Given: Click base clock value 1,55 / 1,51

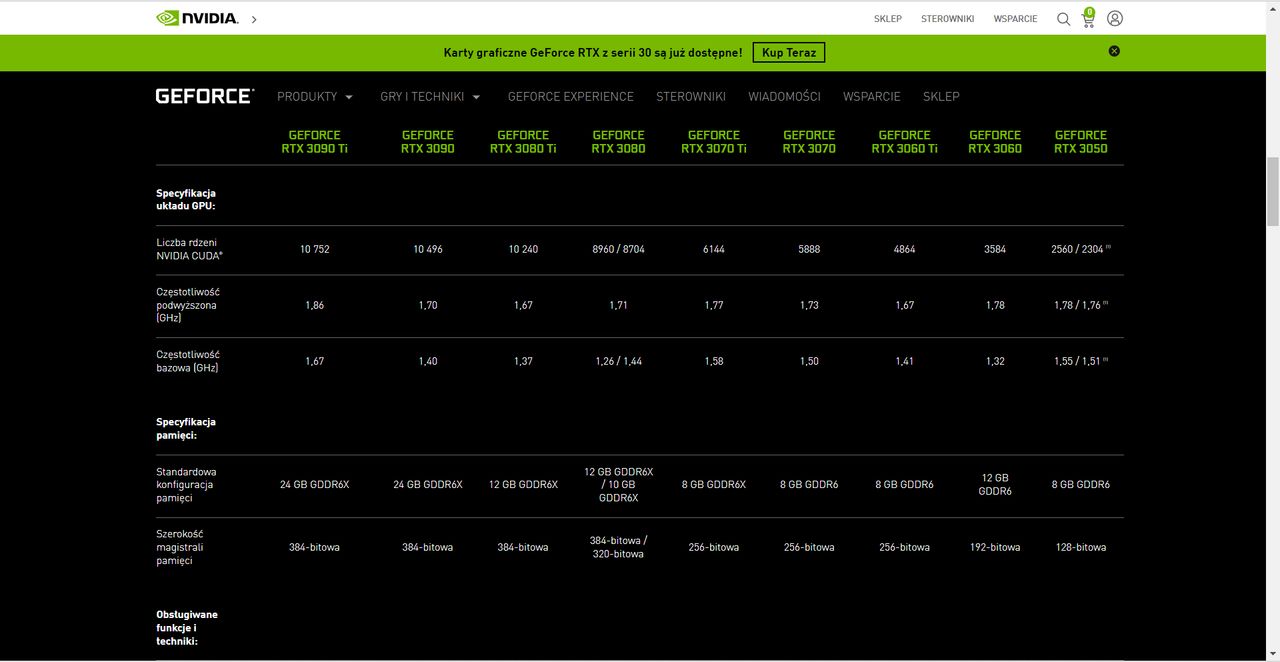Looking at the screenshot, I should (x=1078, y=361).
